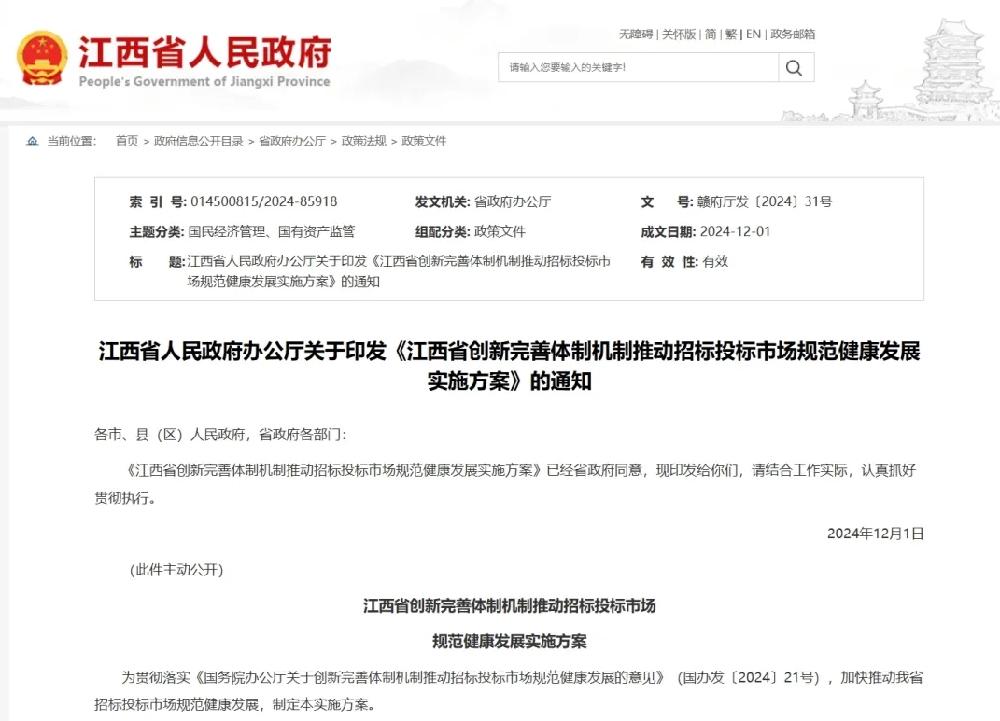Go to 首页 in the breadcrumb
Viewport: 1000px width, 721px height.
pos(127,141)
